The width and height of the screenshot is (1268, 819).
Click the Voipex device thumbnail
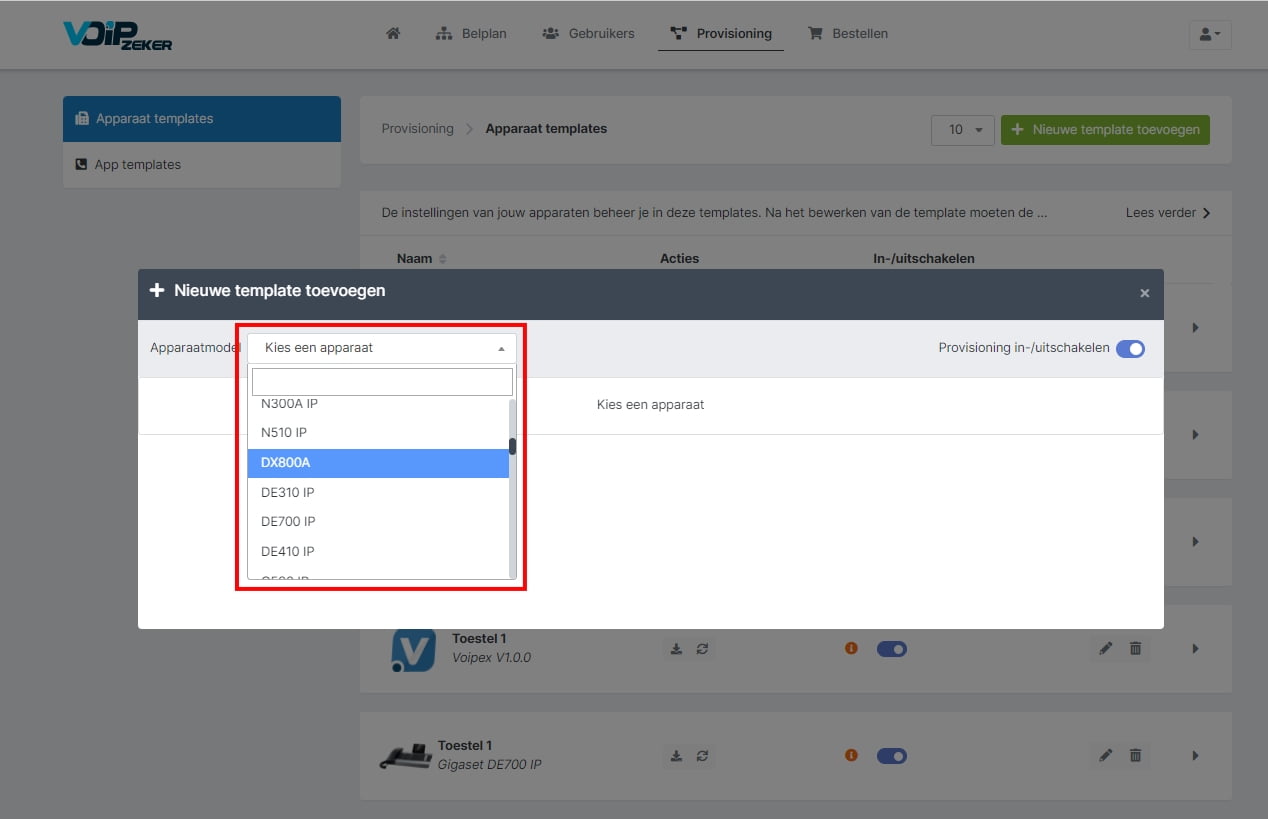click(x=413, y=650)
